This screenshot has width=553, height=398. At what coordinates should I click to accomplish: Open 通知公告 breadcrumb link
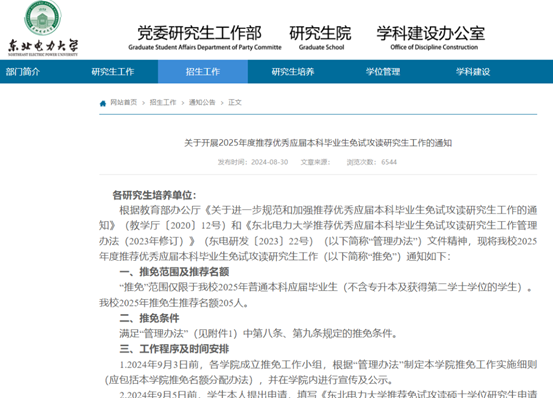202,103
